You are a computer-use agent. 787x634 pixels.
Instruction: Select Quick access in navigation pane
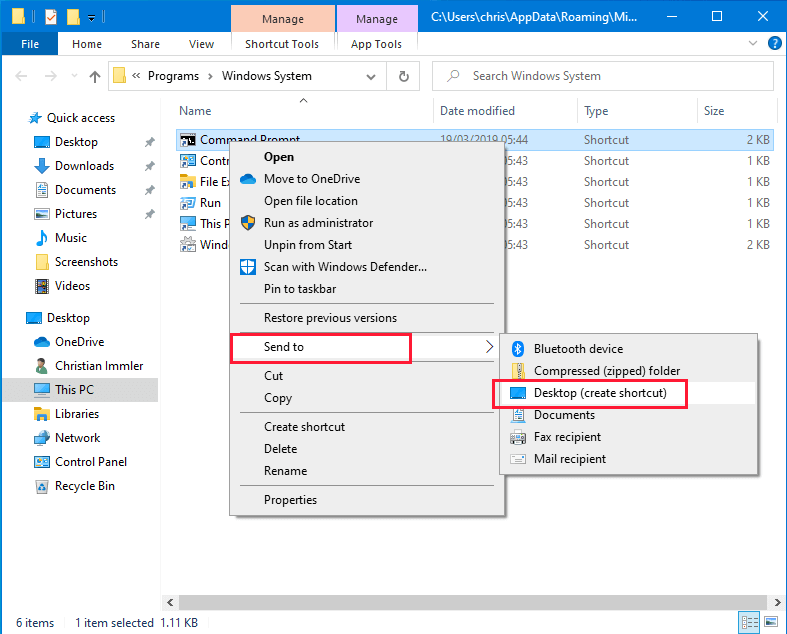tap(81, 118)
